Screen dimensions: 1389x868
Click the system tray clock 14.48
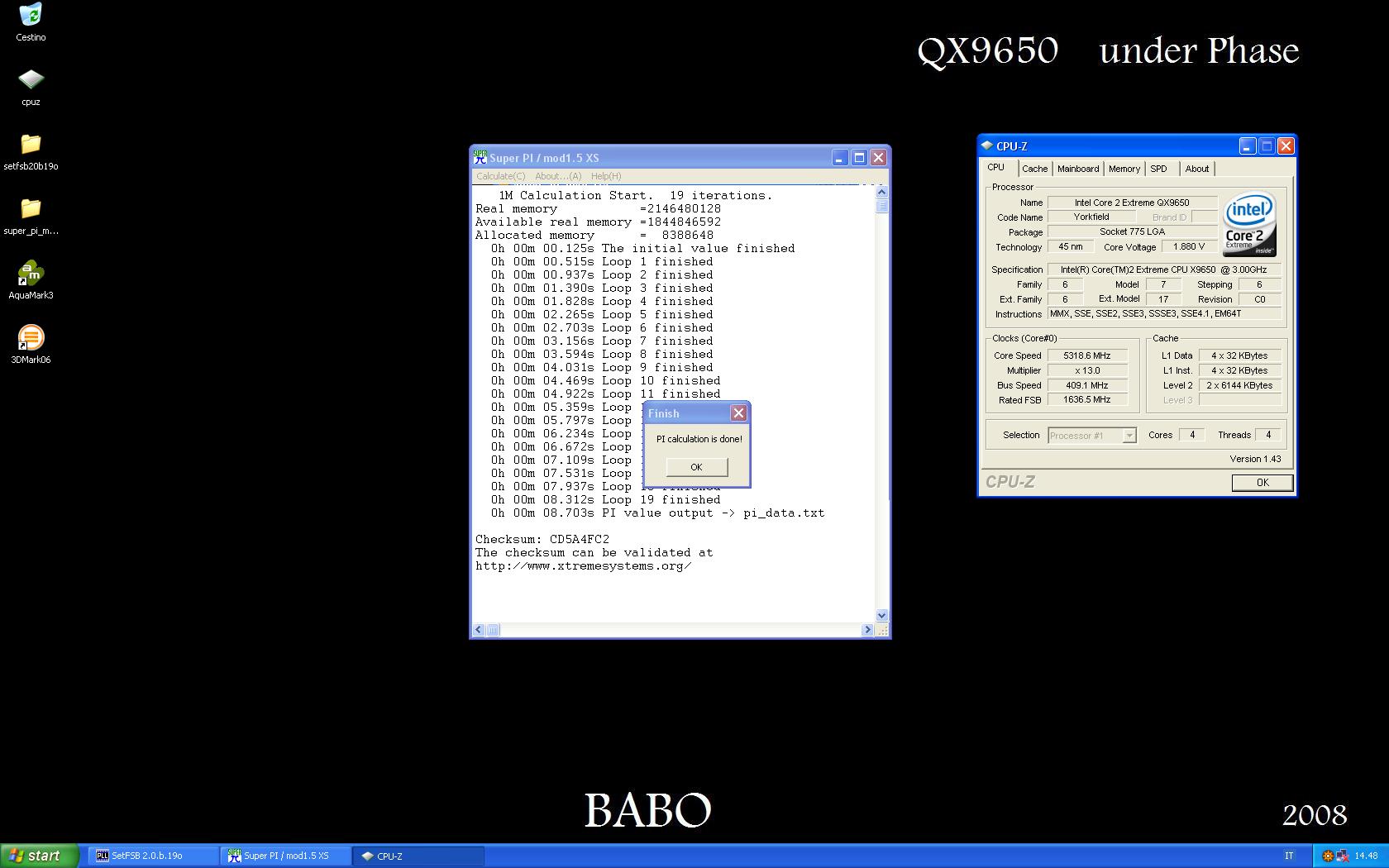pyautogui.click(x=1366, y=856)
